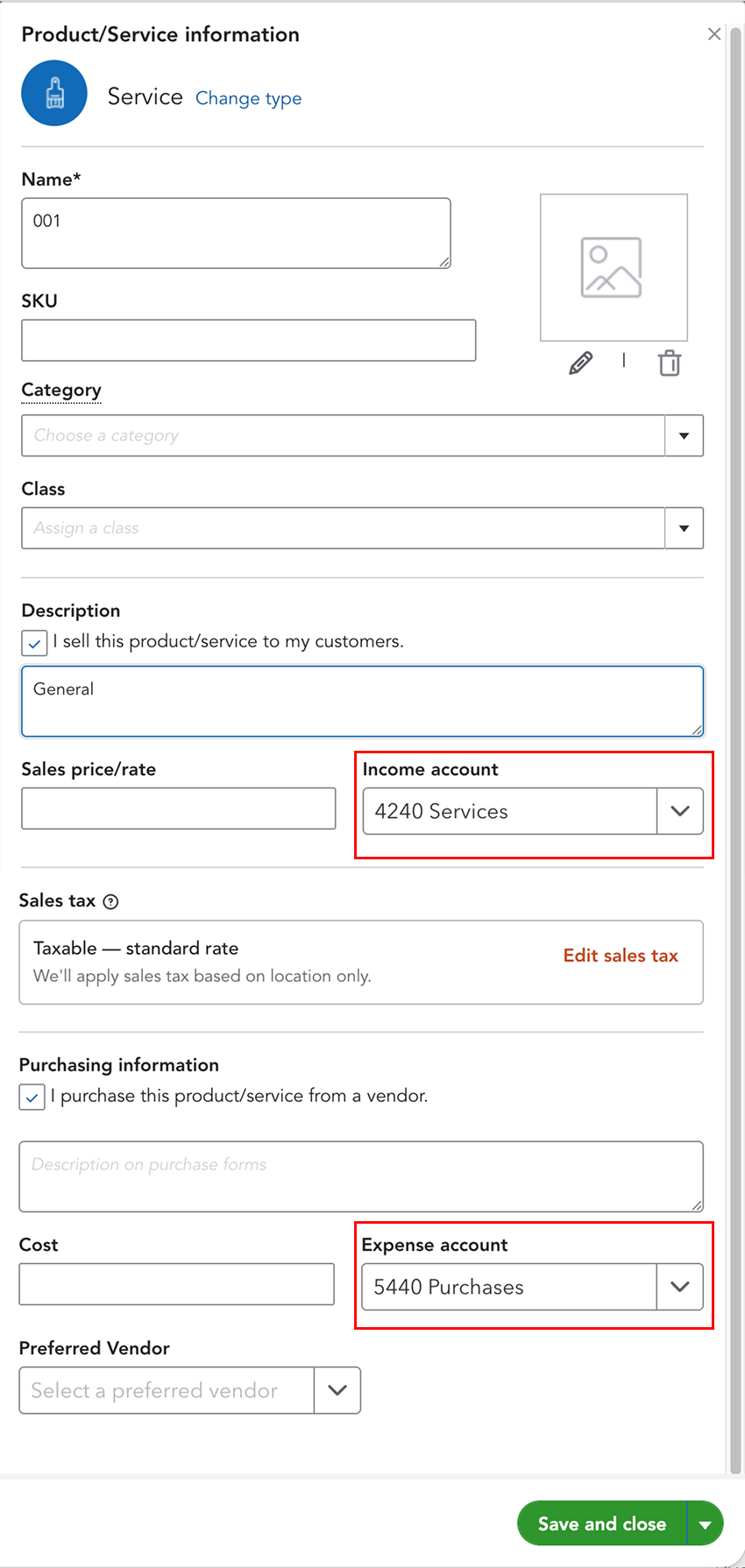Click the blue Service type icon
The height and width of the screenshot is (1568, 745).
(x=54, y=93)
